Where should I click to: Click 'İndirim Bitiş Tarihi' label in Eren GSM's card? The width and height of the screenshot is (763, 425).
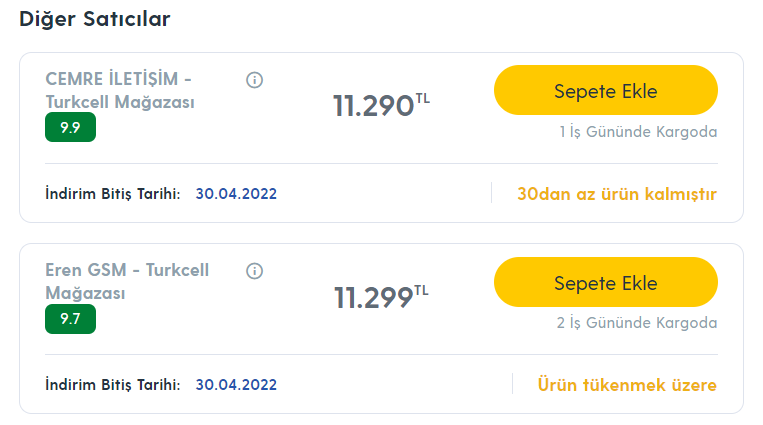pos(113,385)
